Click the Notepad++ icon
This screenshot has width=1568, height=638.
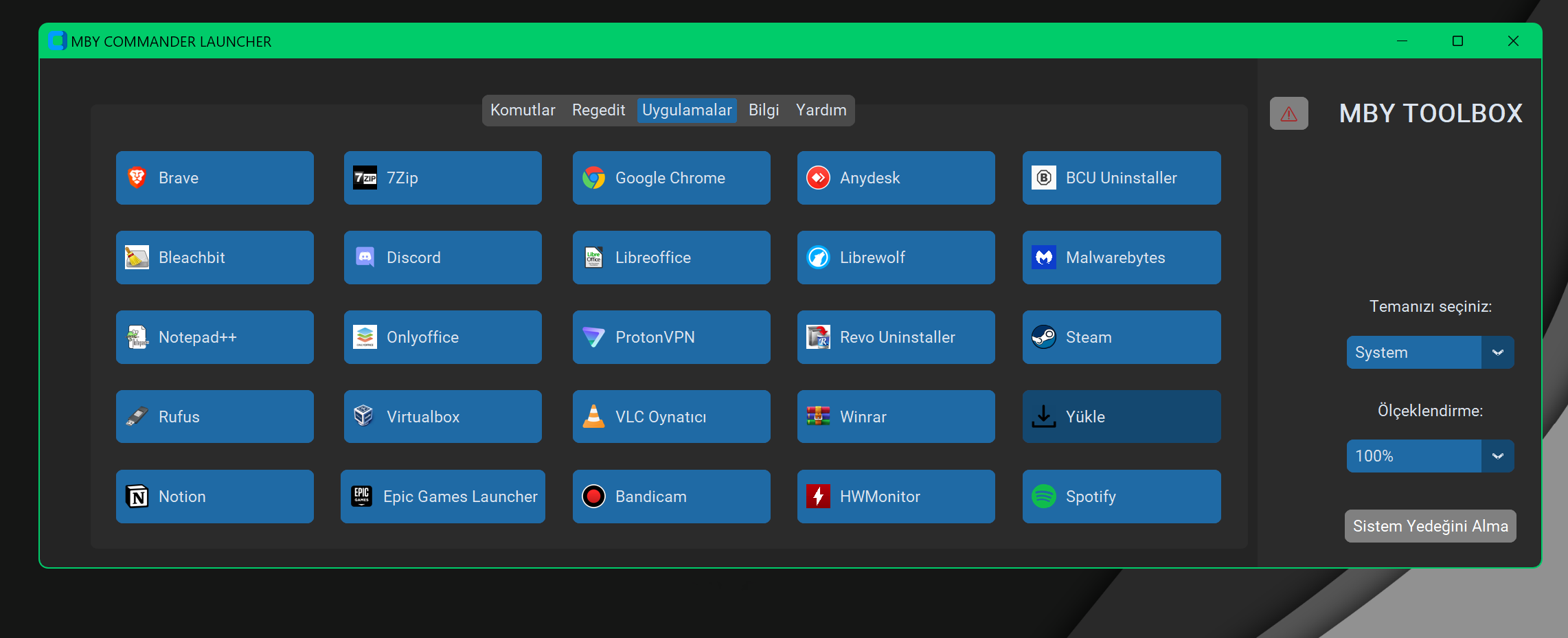137,337
